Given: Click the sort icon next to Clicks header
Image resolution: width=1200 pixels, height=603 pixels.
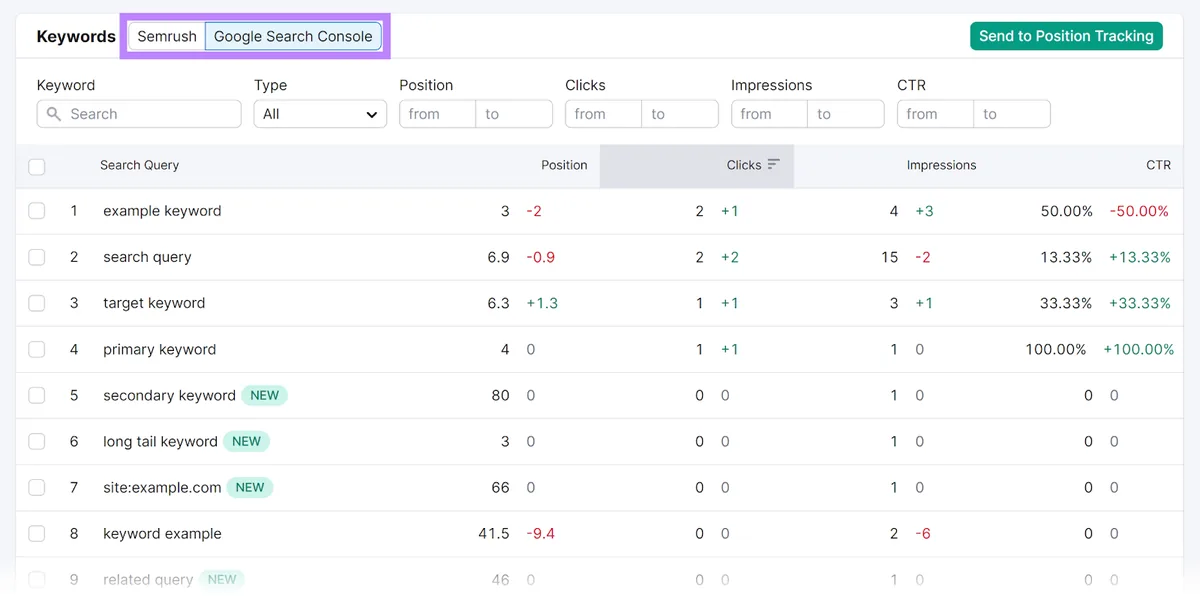Looking at the screenshot, I should 774,165.
